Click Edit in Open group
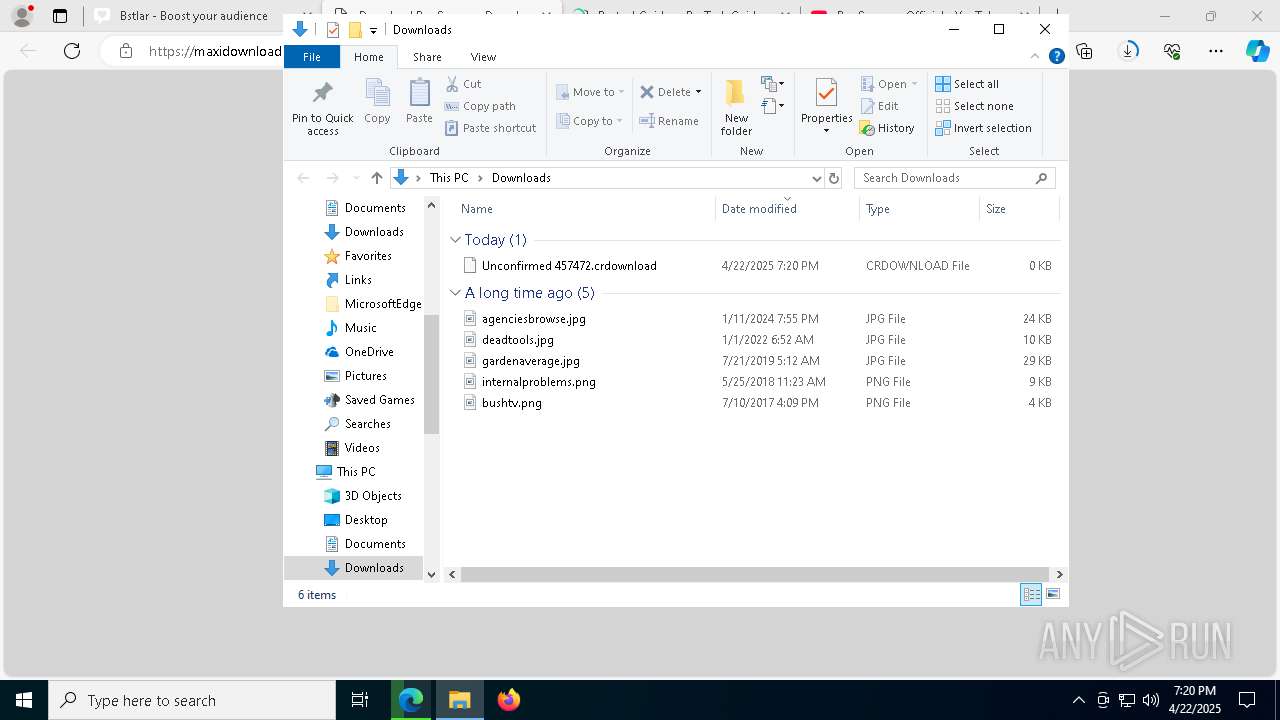 [x=879, y=106]
